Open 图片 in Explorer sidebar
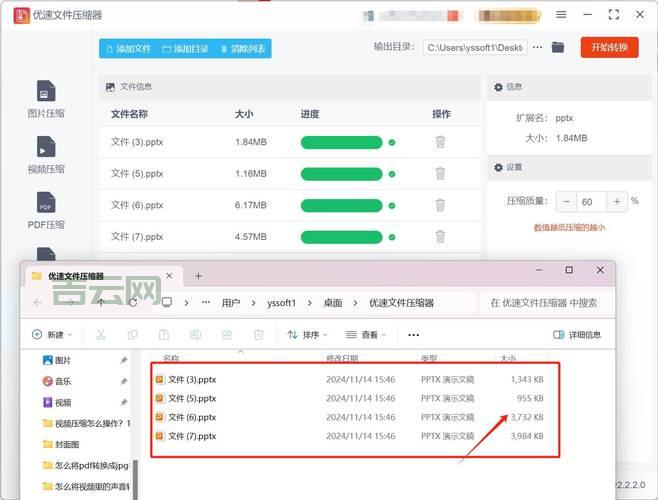This screenshot has width=658, height=500. pyautogui.click(x=57, y=360)
